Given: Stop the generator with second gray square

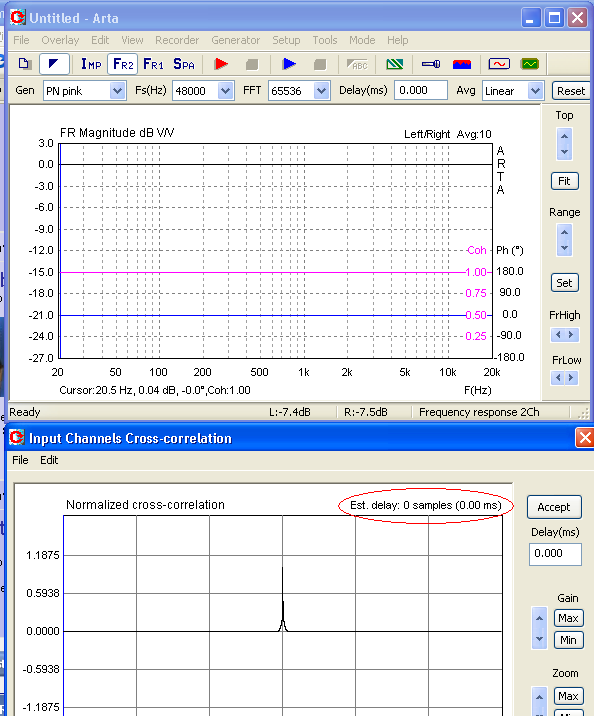Looking at the screenshot, I should click(320, 64).
